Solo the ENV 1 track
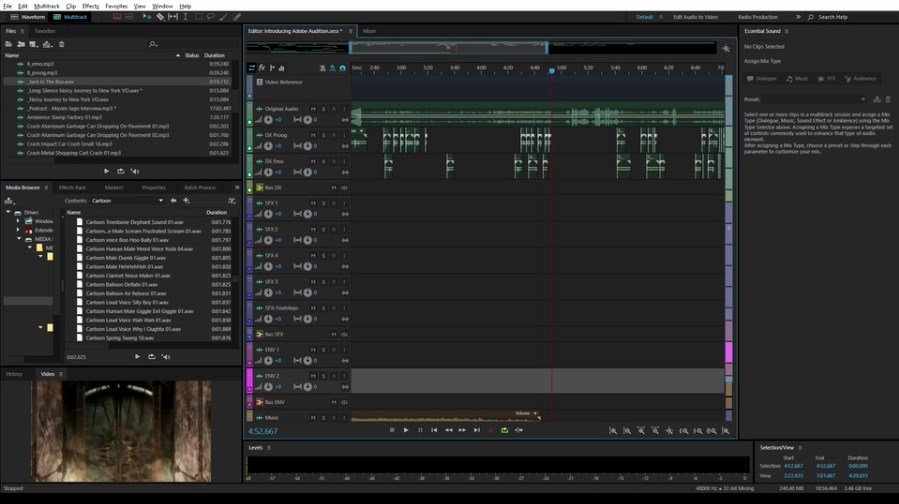 (x=323, y=350)
